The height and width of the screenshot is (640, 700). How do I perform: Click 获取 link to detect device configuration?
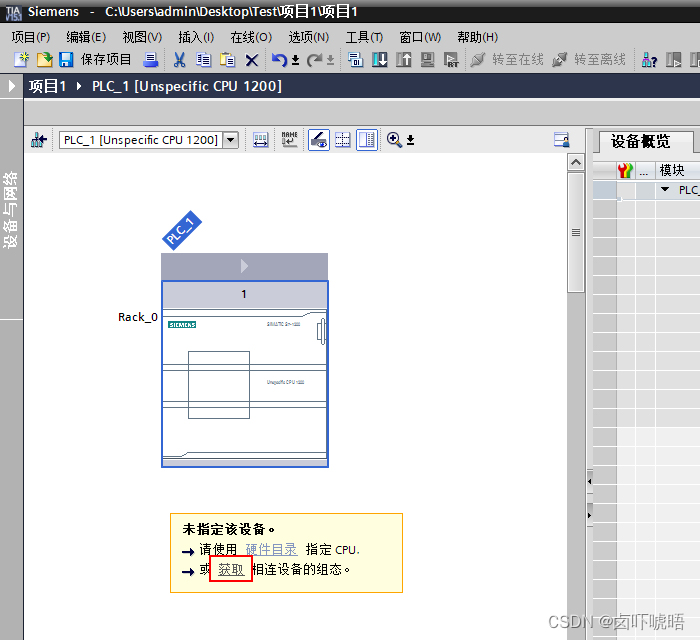[231, 569]
